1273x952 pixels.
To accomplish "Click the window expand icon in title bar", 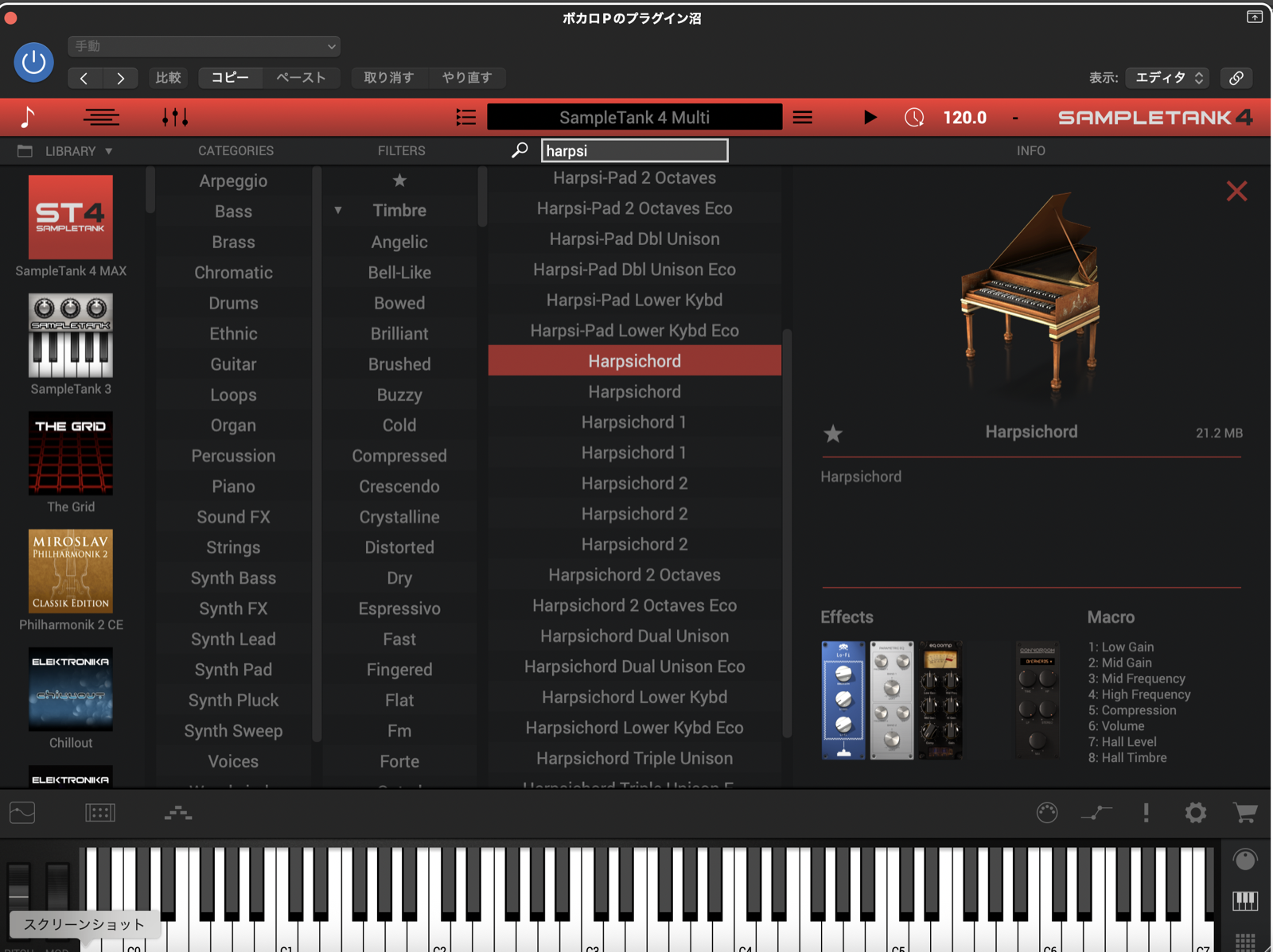I will [x=1255, y=17].
